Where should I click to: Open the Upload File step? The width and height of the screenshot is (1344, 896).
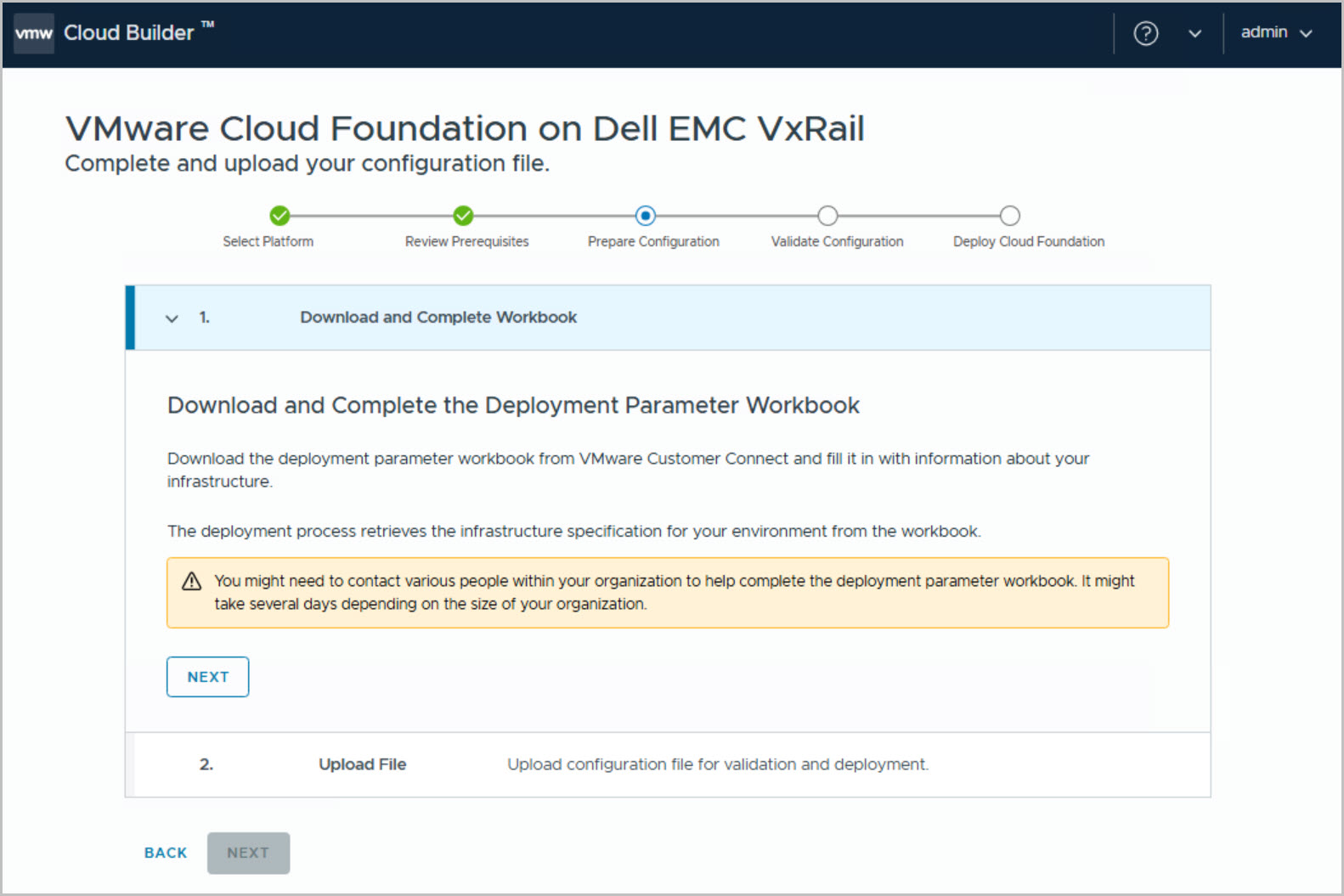click(363, 764)
